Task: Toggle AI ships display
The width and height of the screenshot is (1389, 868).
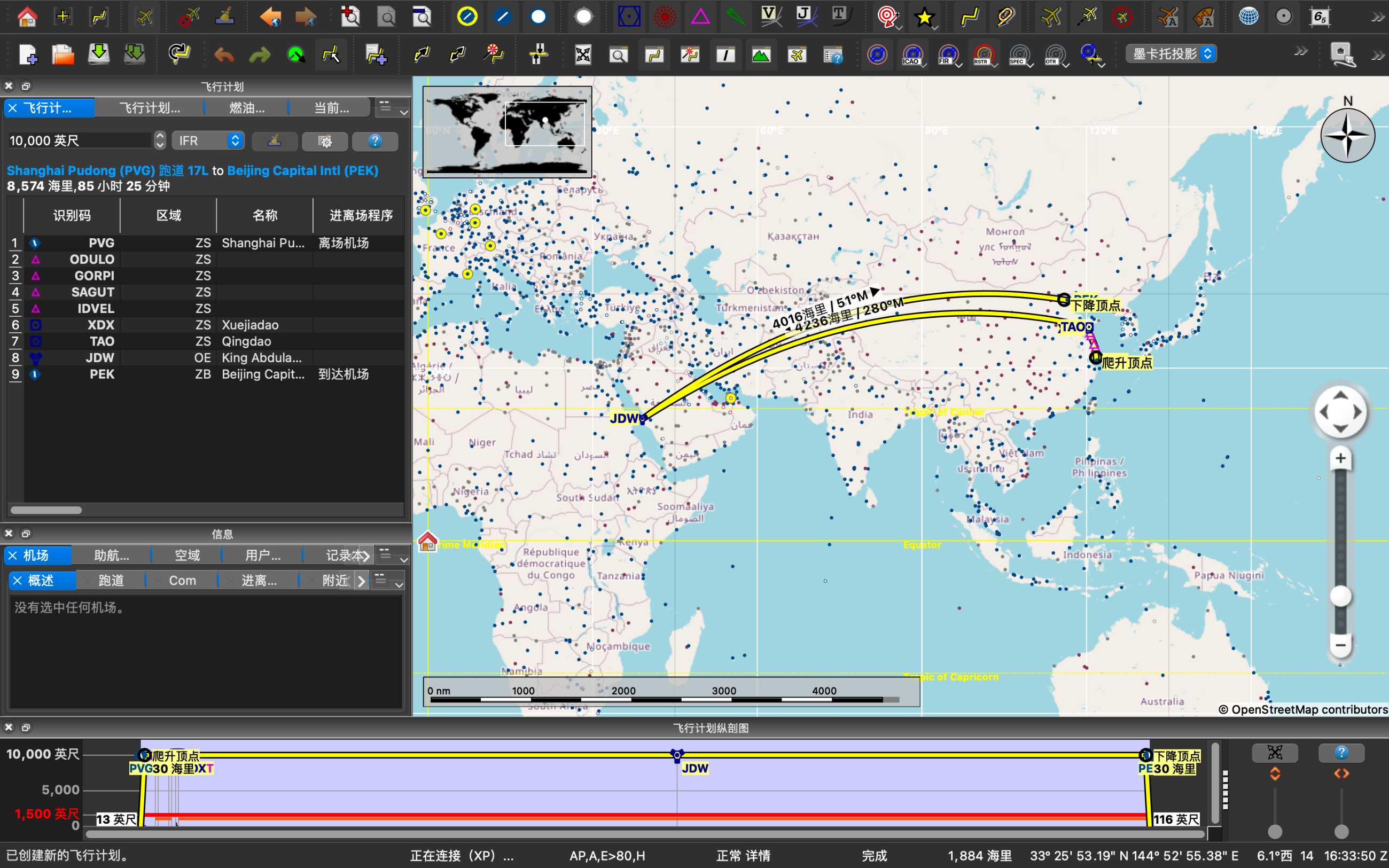Action: coord(1204,17)
